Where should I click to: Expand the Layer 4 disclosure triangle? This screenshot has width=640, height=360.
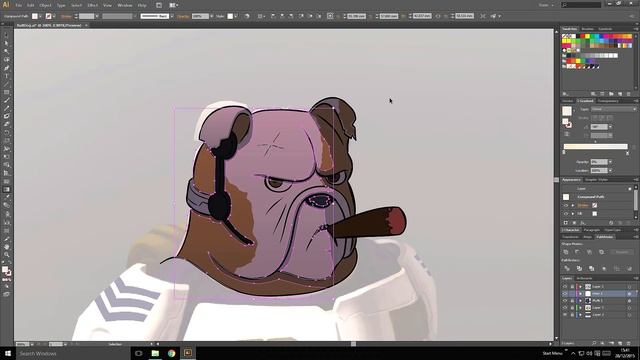(x=580, y=293)
